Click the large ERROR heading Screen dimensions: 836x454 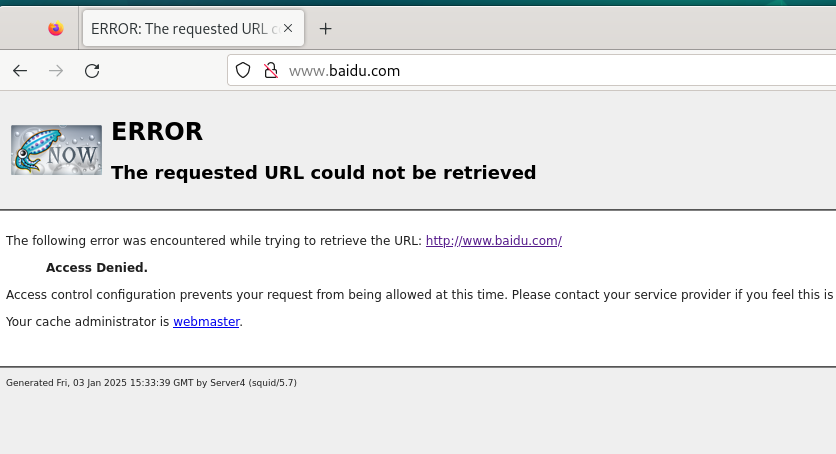[x=157, y=131]
